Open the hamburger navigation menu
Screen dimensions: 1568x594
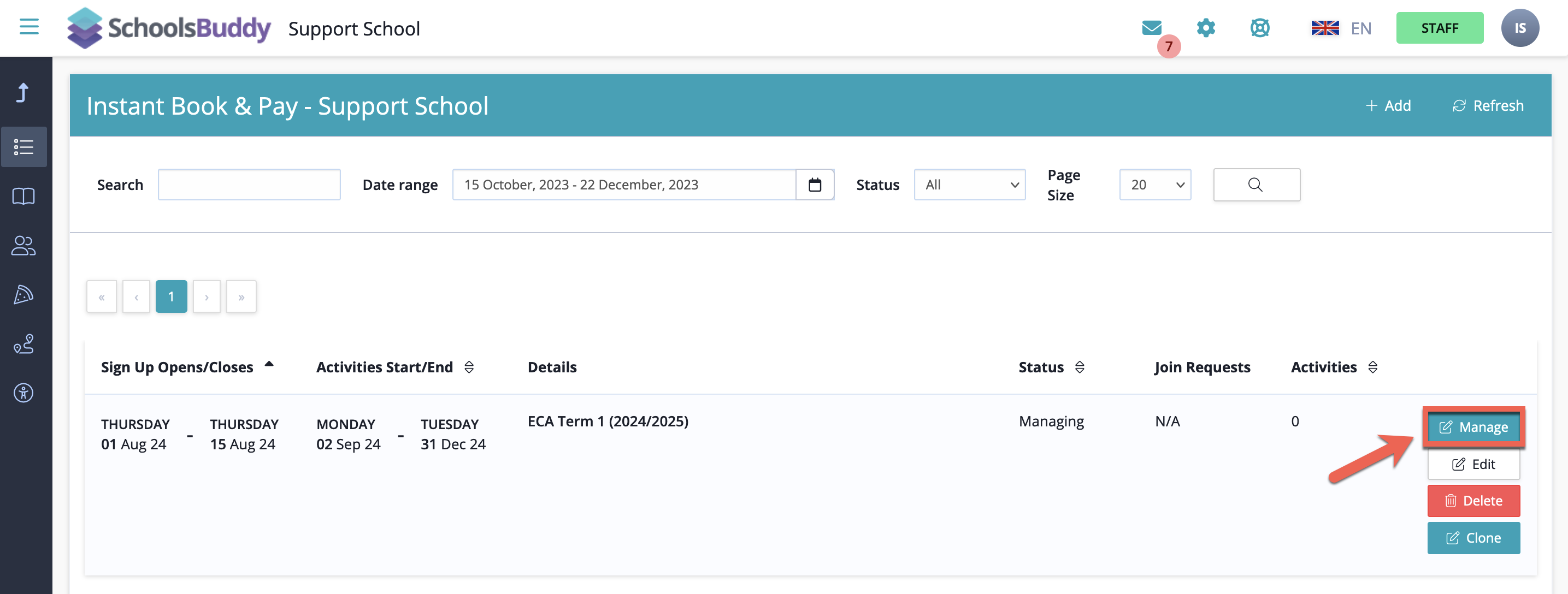coord(28,27)
